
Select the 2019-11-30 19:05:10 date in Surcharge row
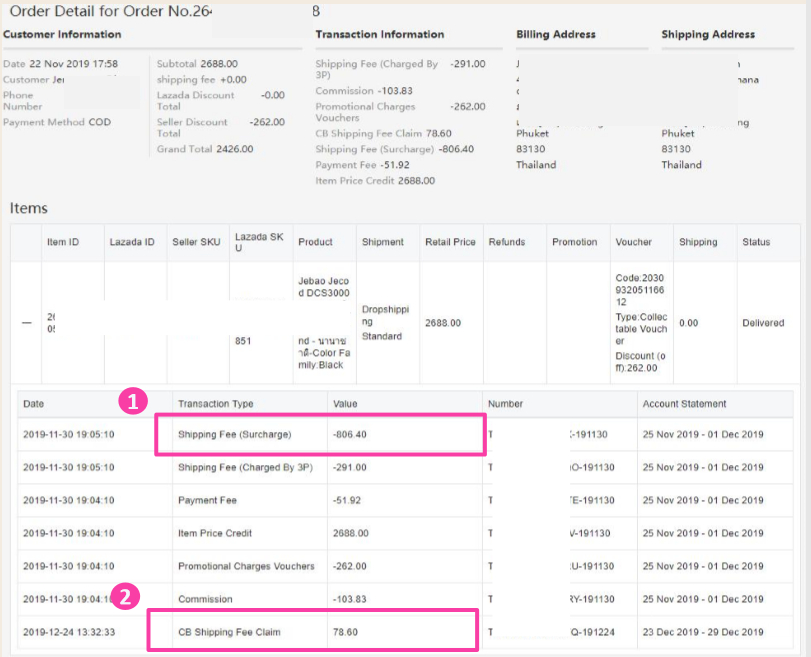(68, 435)
